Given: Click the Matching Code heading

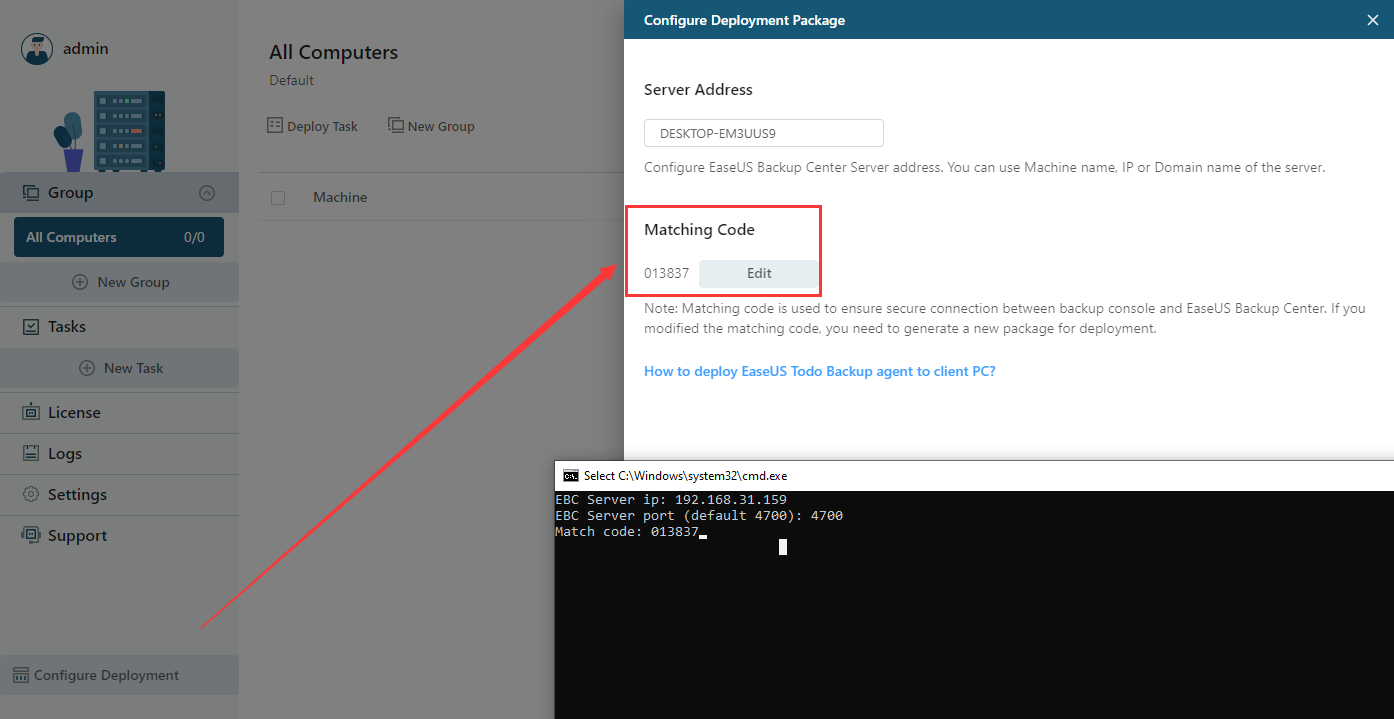Looking at the screenshot, I should pyautogui.click(x=699, y=230).
